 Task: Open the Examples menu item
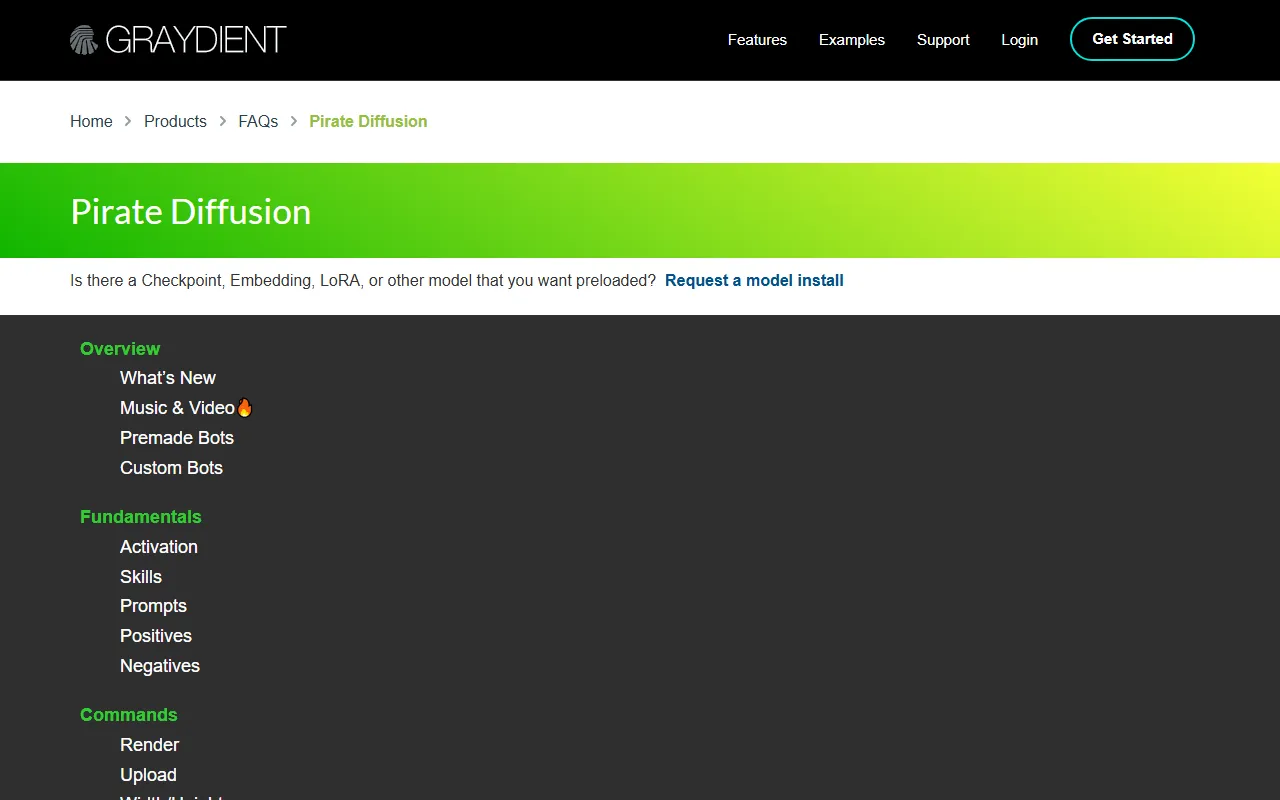851,40
